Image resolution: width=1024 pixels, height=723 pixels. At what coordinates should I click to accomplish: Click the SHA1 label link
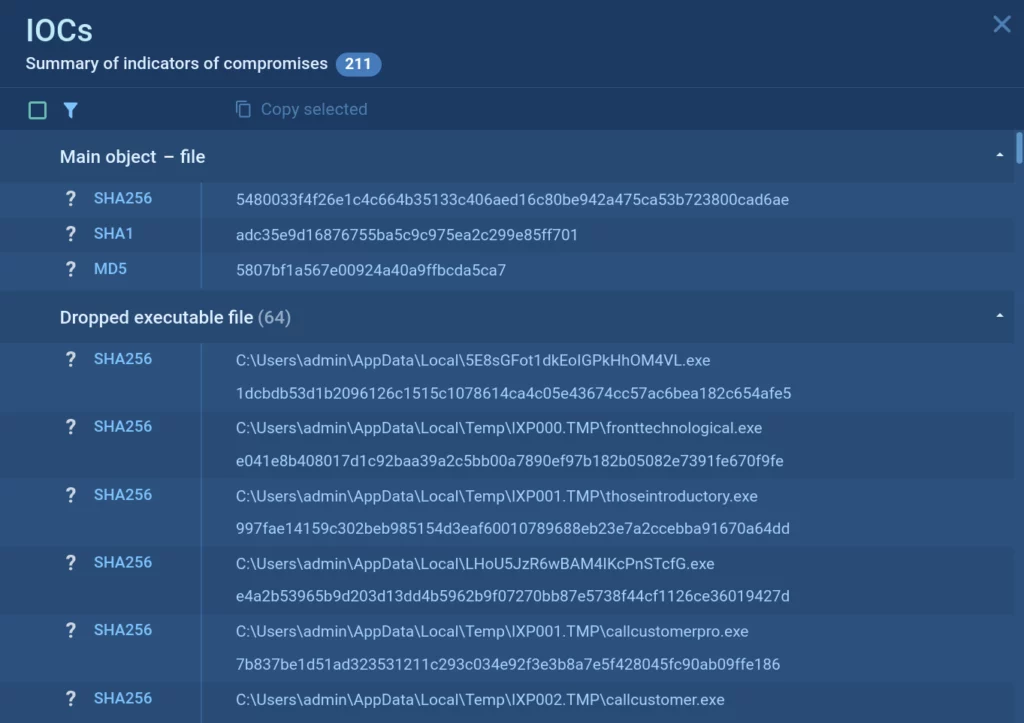point(113,234)
